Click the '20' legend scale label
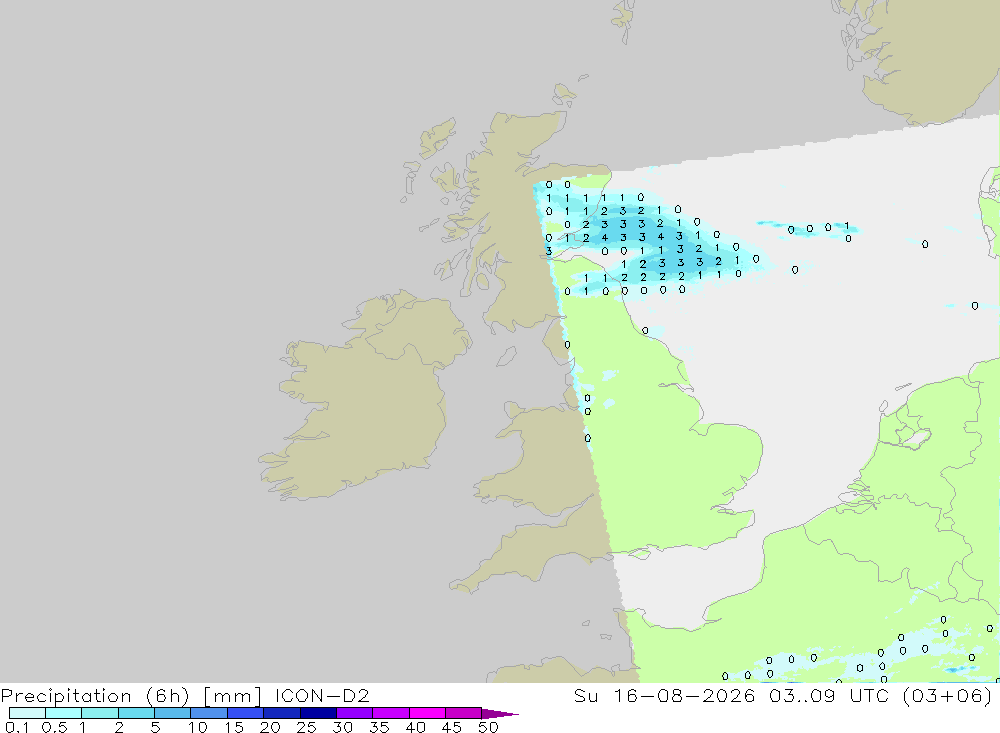The height and width of the screenshot is (733, 1000). tap(270, 727)
